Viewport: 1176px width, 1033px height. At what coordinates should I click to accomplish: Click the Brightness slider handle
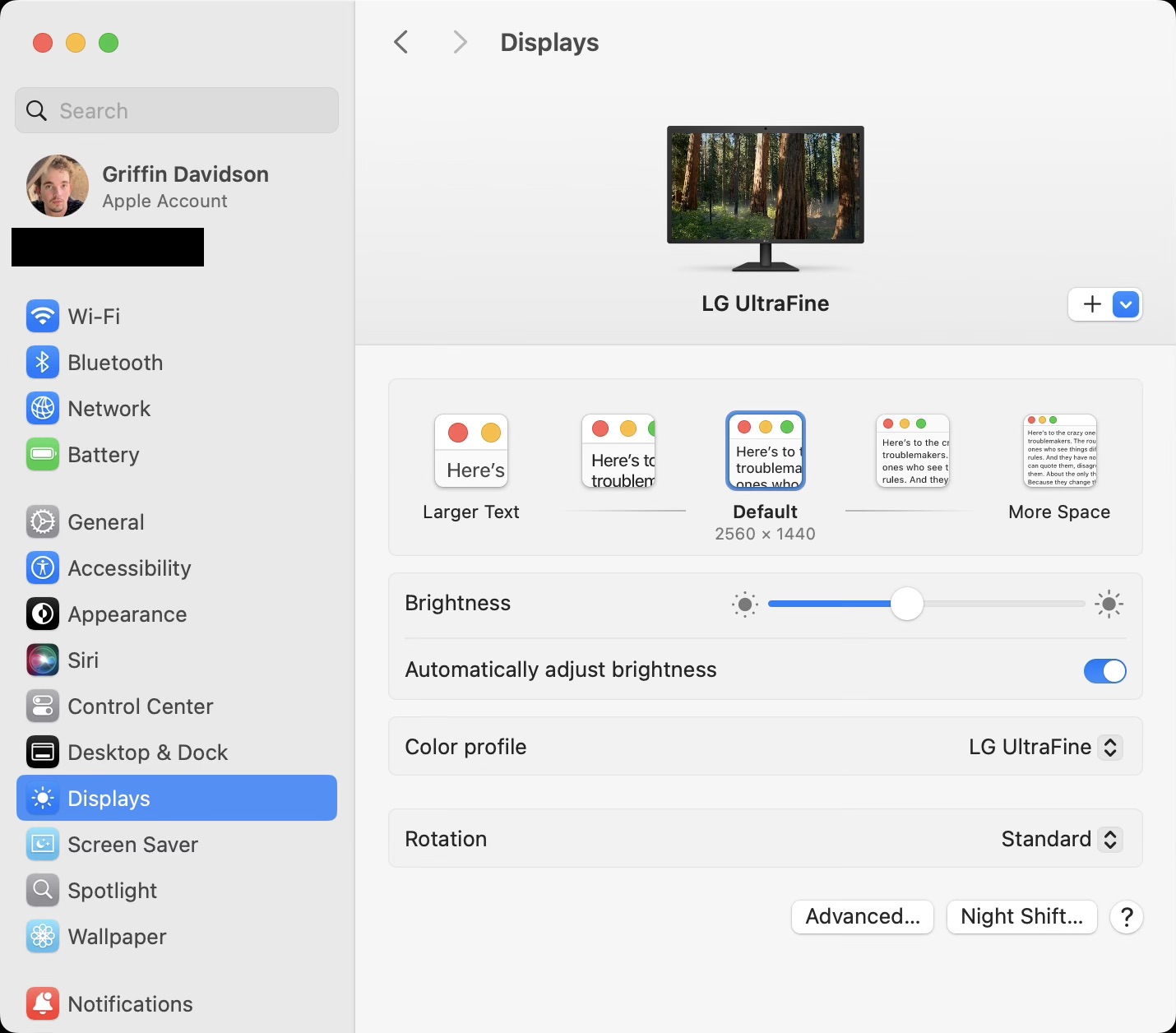click(907, 605)
